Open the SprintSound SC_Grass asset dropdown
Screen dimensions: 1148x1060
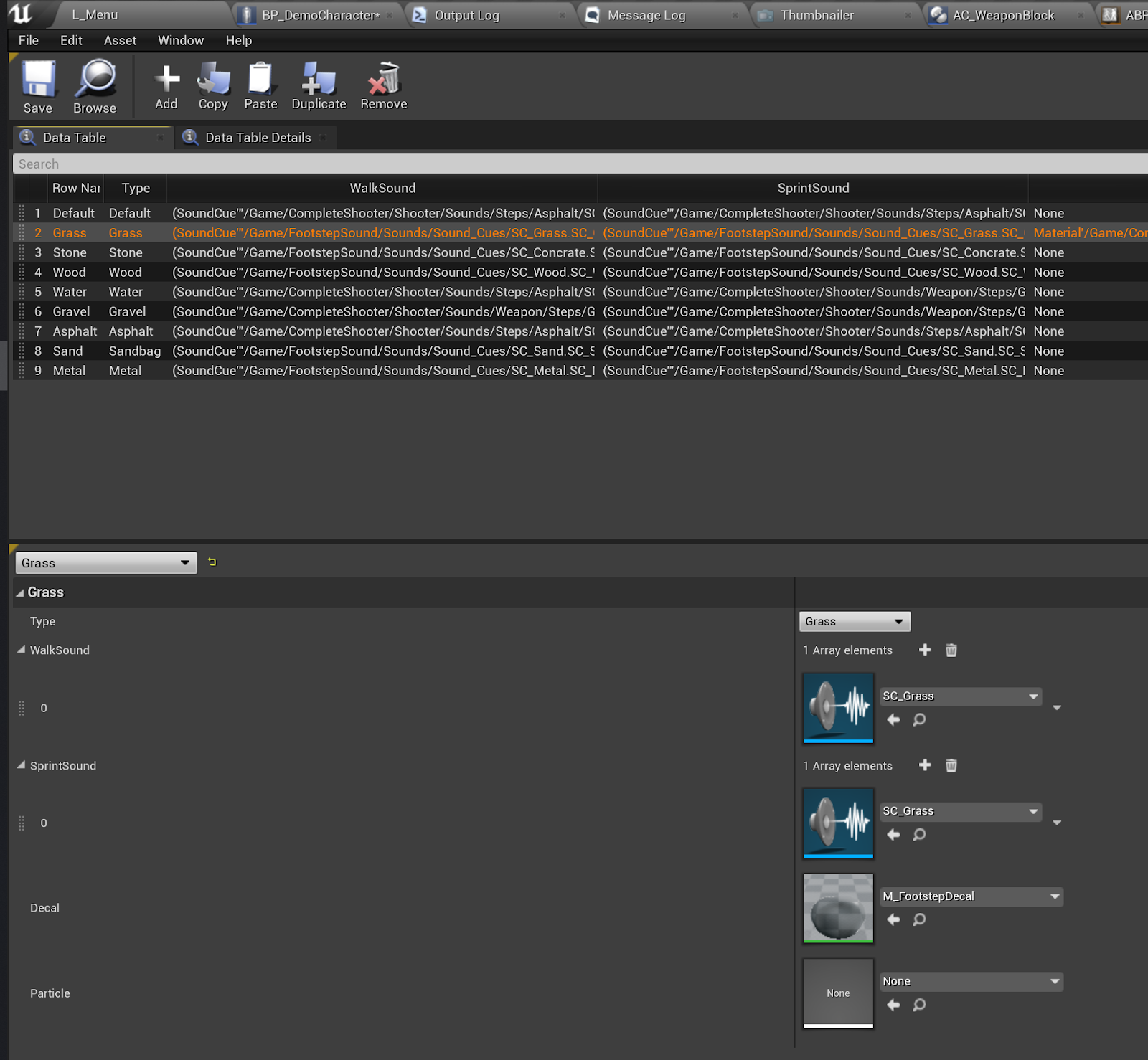[x=961, y=811]
